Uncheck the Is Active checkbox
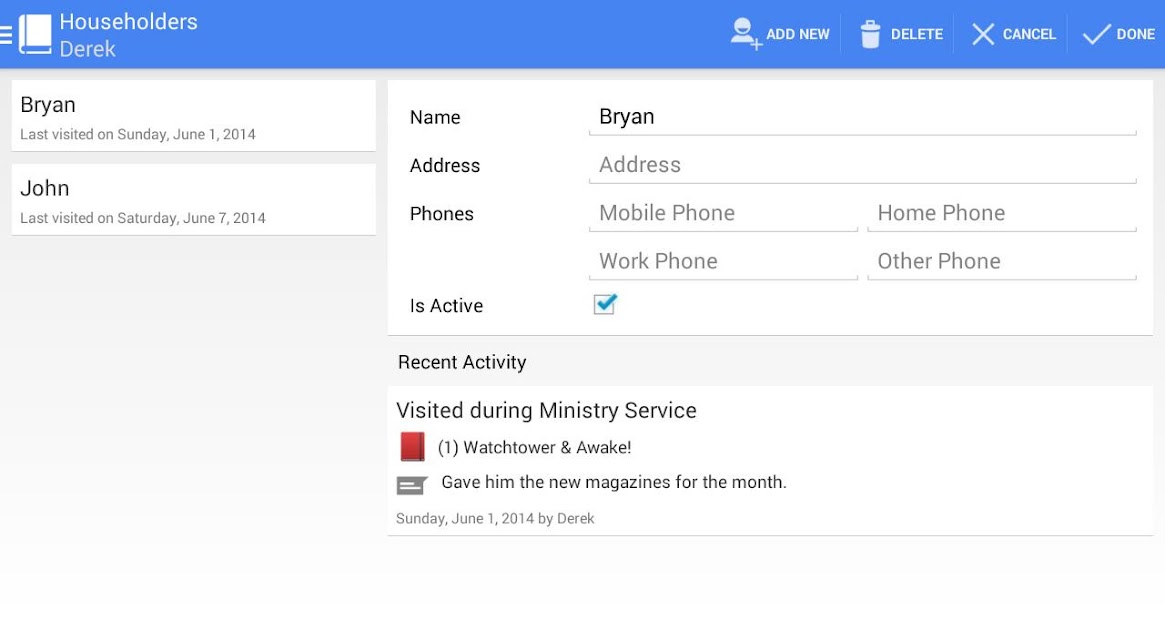1165x640 pixels. [605, 304]
